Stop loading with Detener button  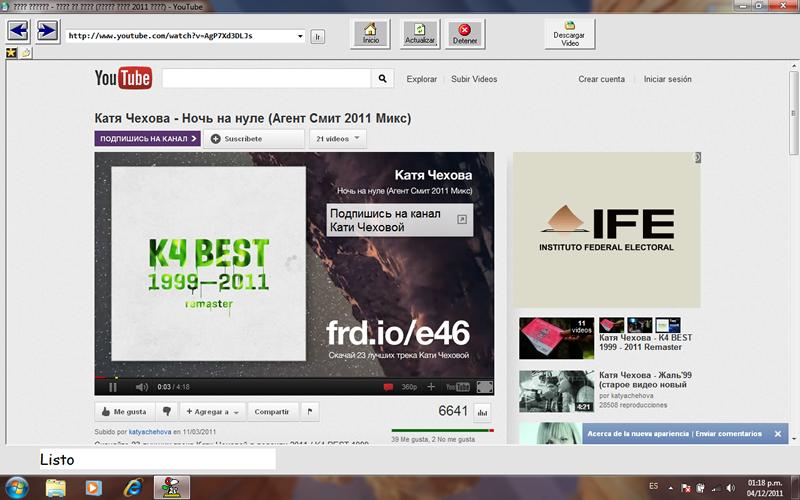click(465, 34)
